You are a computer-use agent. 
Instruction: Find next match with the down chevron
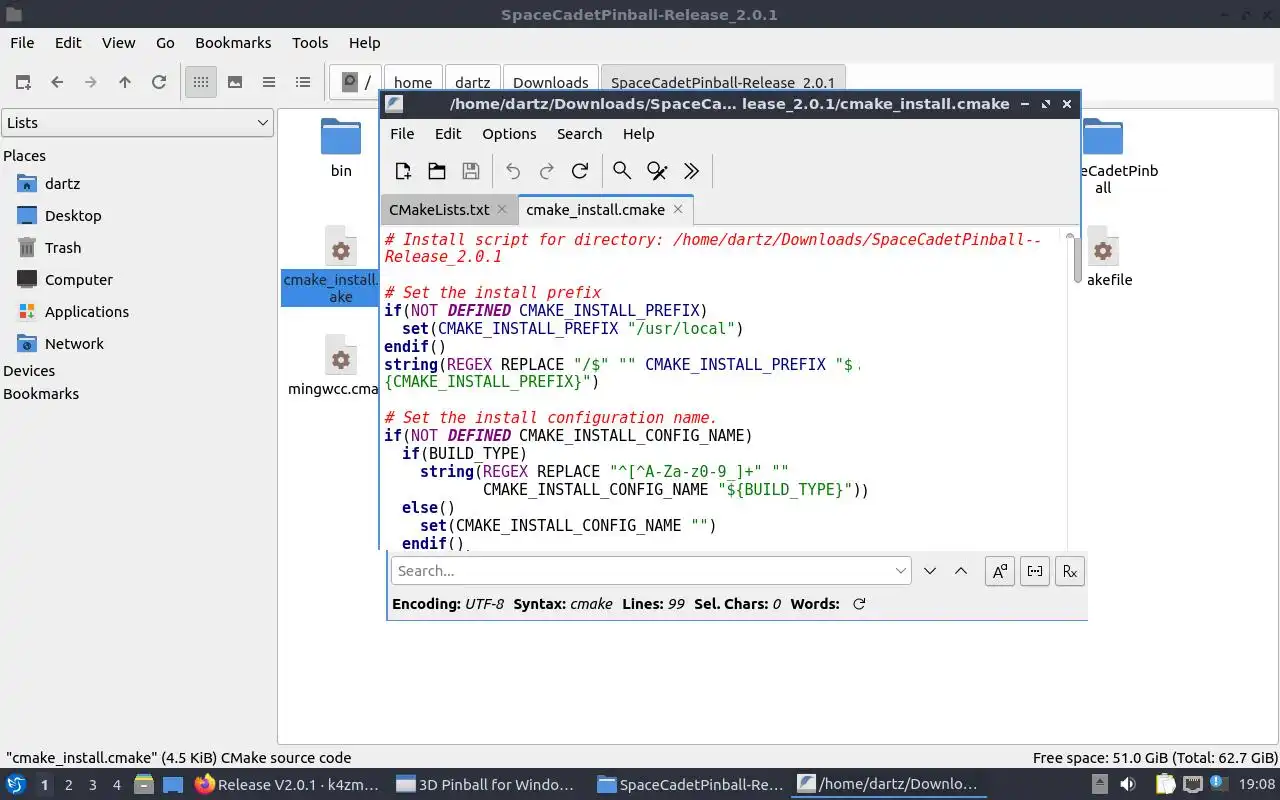tap(930, 571)
